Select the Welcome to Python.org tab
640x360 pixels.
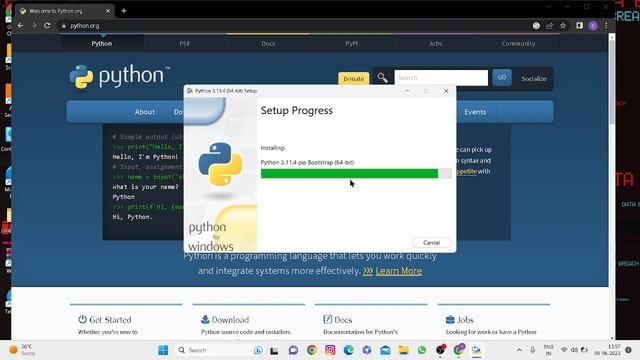click(x=65, y=11)
